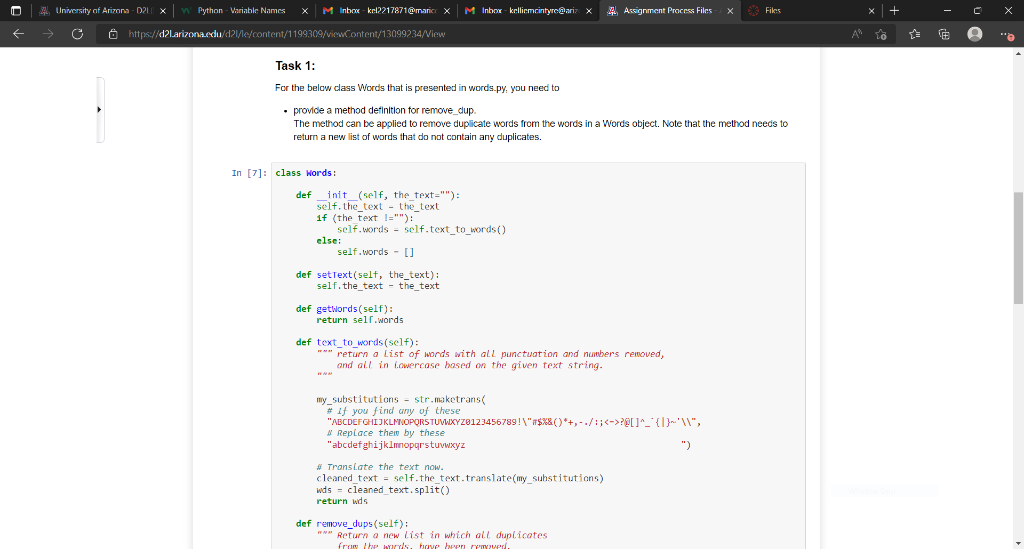Close the Files tab
Viewport: 1024px width, 549px height.
[x=871, y=10]
